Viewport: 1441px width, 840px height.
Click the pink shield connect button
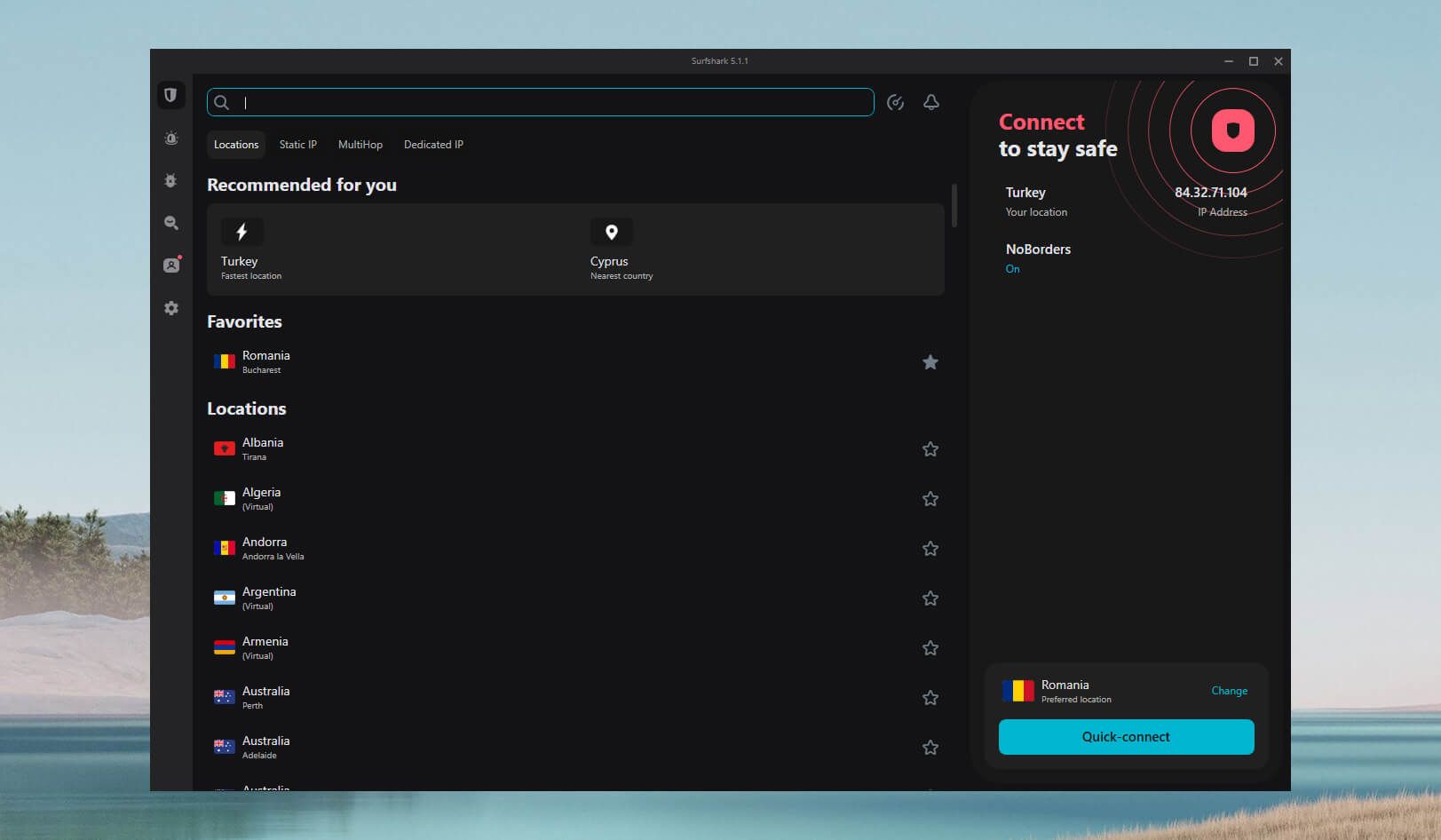point(1233,131)
